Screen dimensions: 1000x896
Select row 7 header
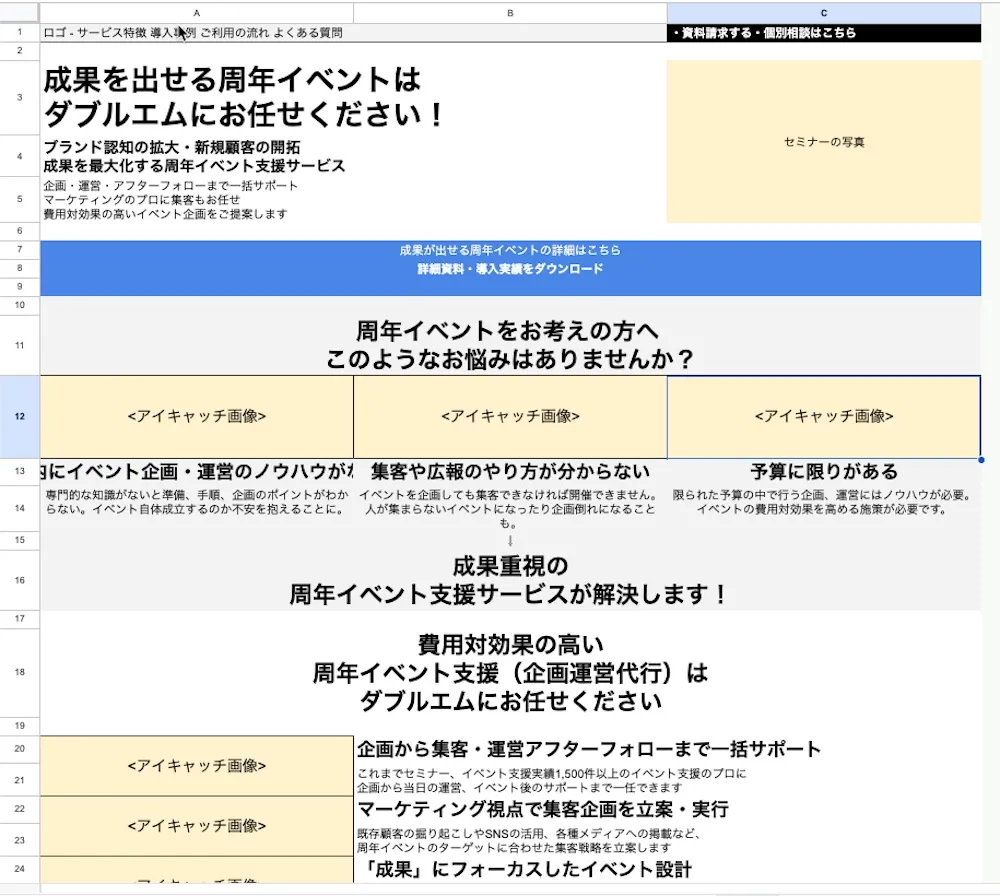[20, 249]
